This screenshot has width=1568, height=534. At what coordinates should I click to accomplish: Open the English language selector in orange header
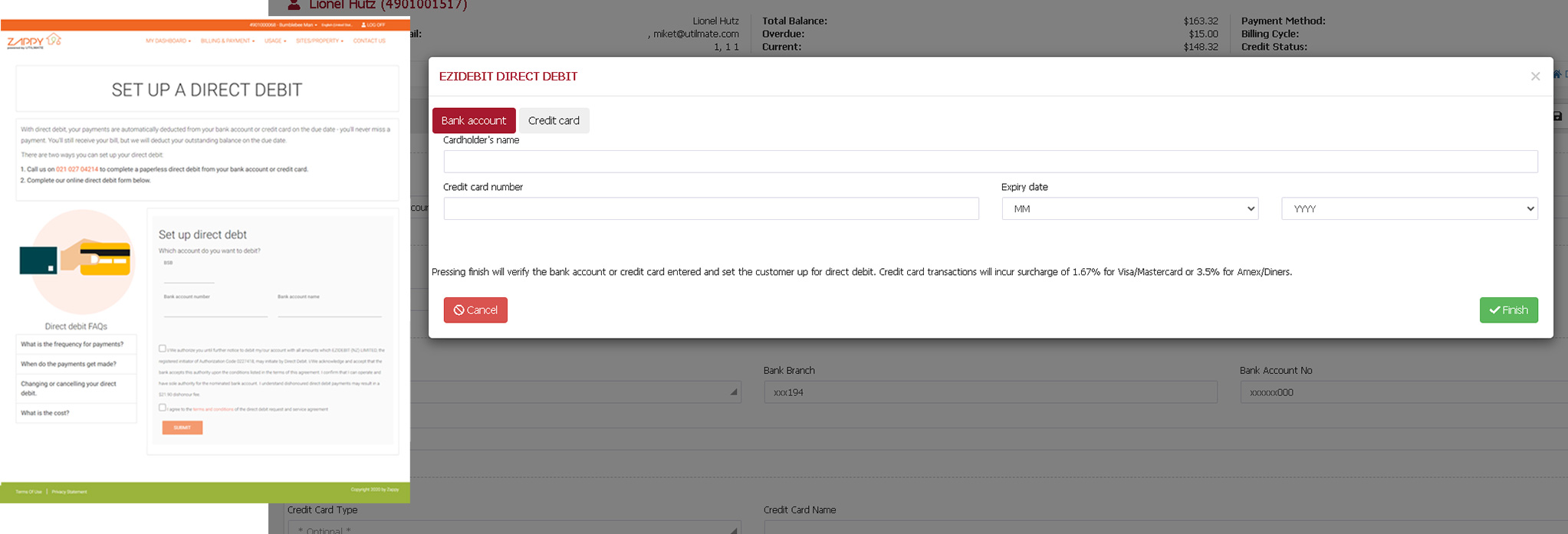pos(337,25)
